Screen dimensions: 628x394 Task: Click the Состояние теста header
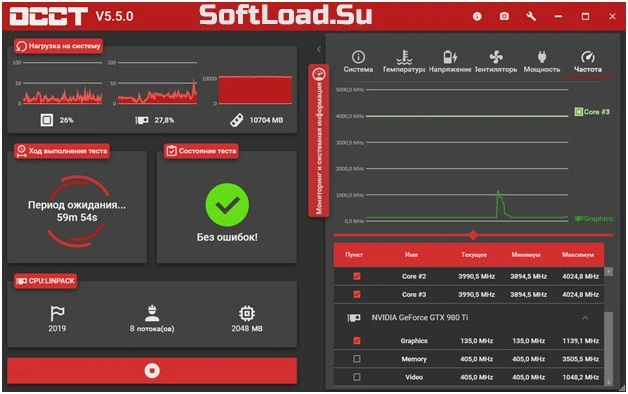click(x=201, y=151)
